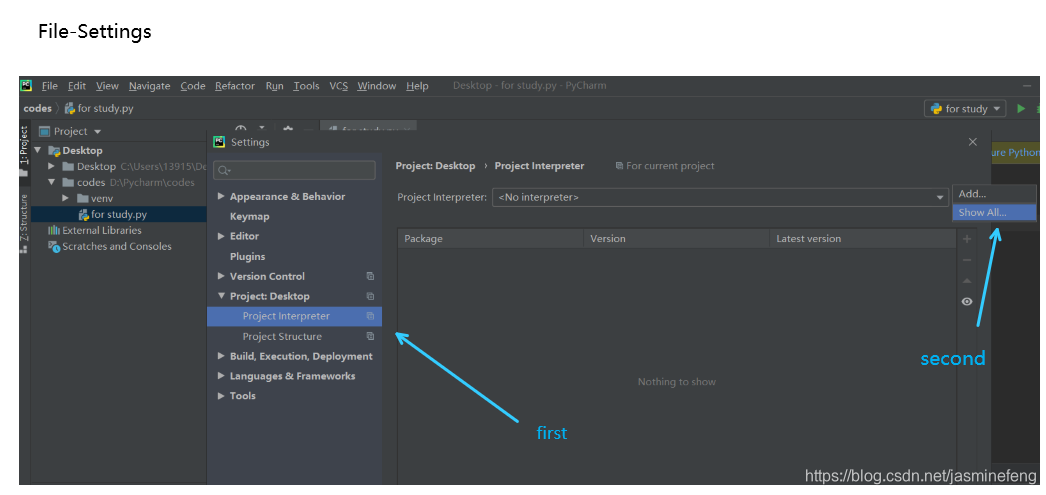Collapse the Project: Desktop section
This screenshot has width=1046, height=495.
(x=221, y=296)
